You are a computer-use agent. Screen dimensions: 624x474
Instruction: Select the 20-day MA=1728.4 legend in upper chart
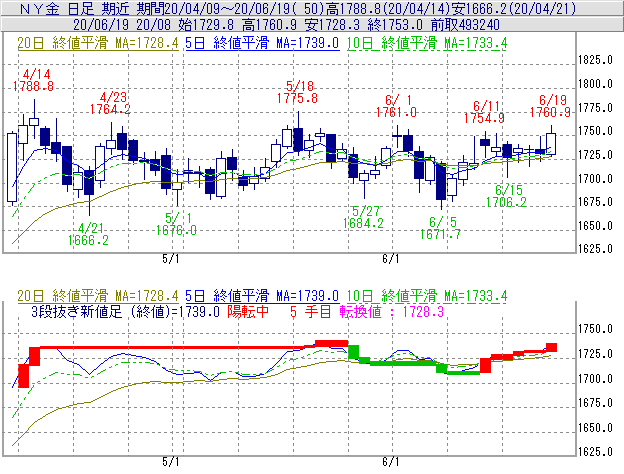98,43
